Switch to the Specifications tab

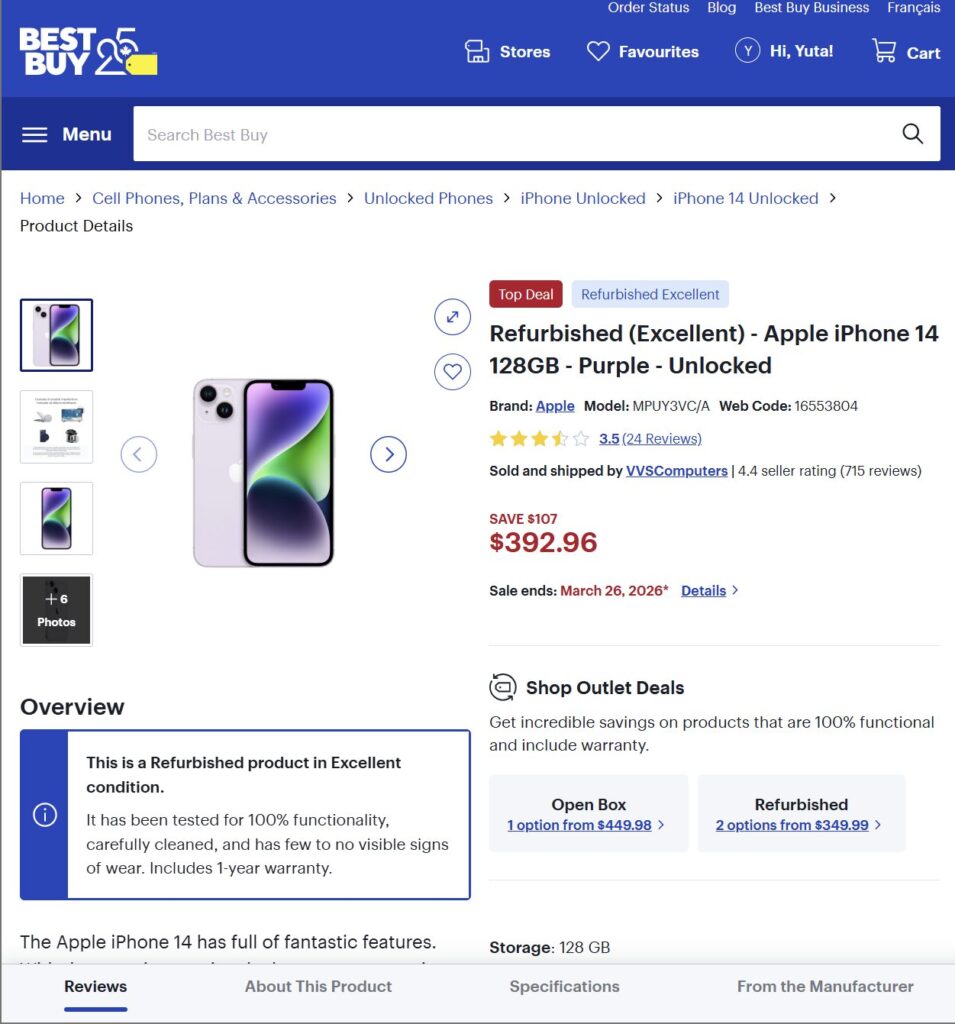[564, 986]
